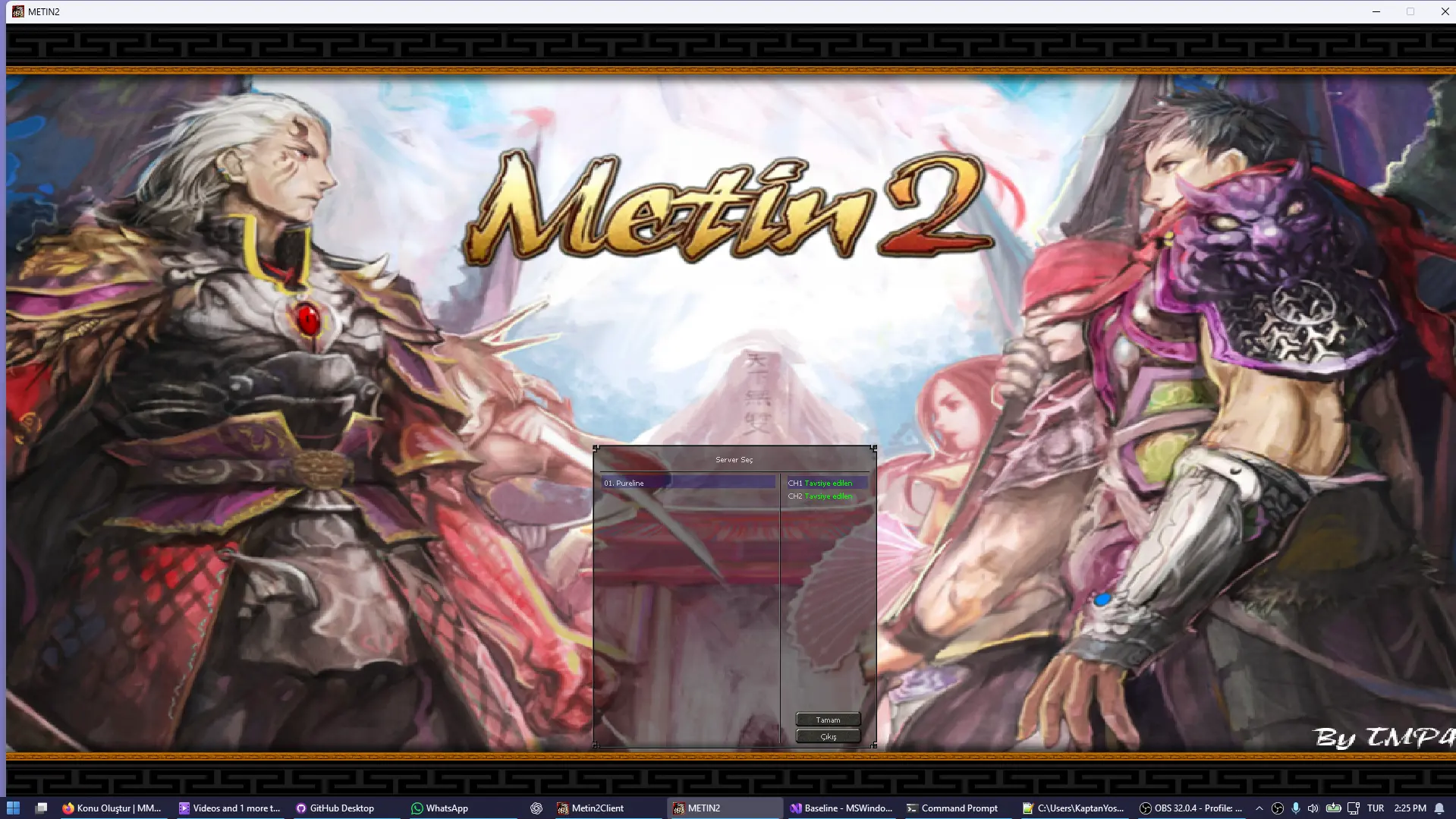Switch to GitHub Desktop in taskbar
This screenshot has height=819, width=1456.
coord(335,808)
